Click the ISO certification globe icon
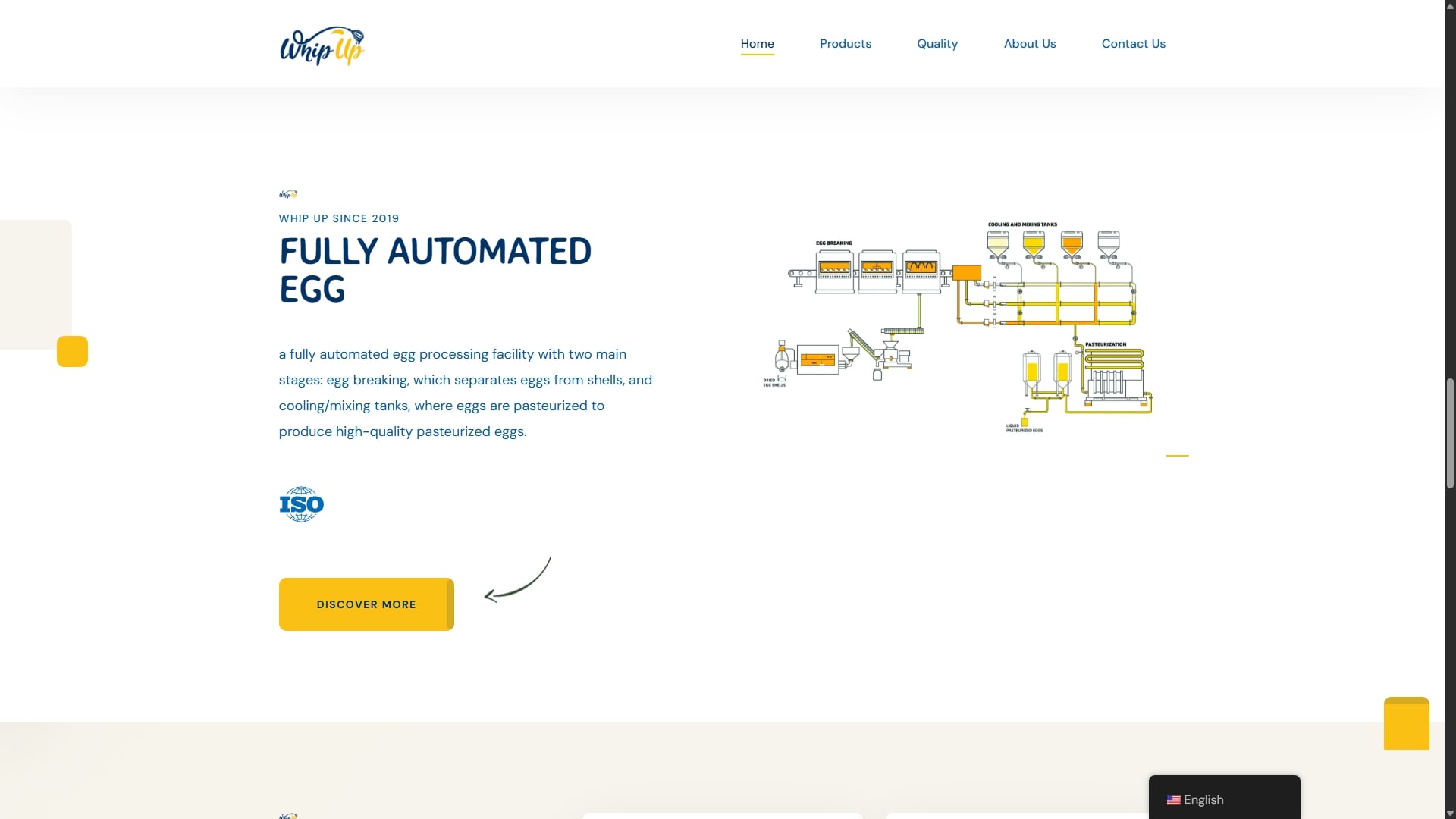Viewport: 1456px width, 819px height. [x=301, y=504]
